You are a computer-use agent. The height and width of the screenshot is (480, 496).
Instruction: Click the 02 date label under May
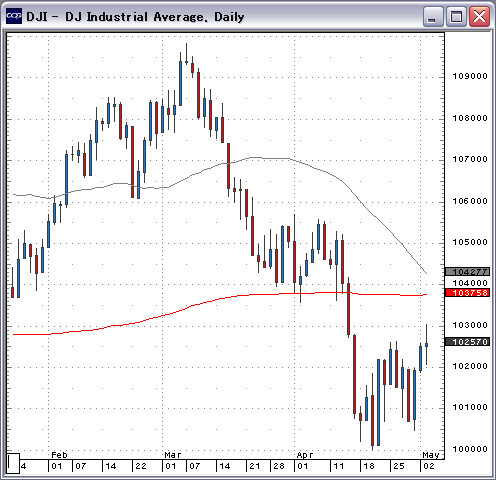(x=429, y=466)
